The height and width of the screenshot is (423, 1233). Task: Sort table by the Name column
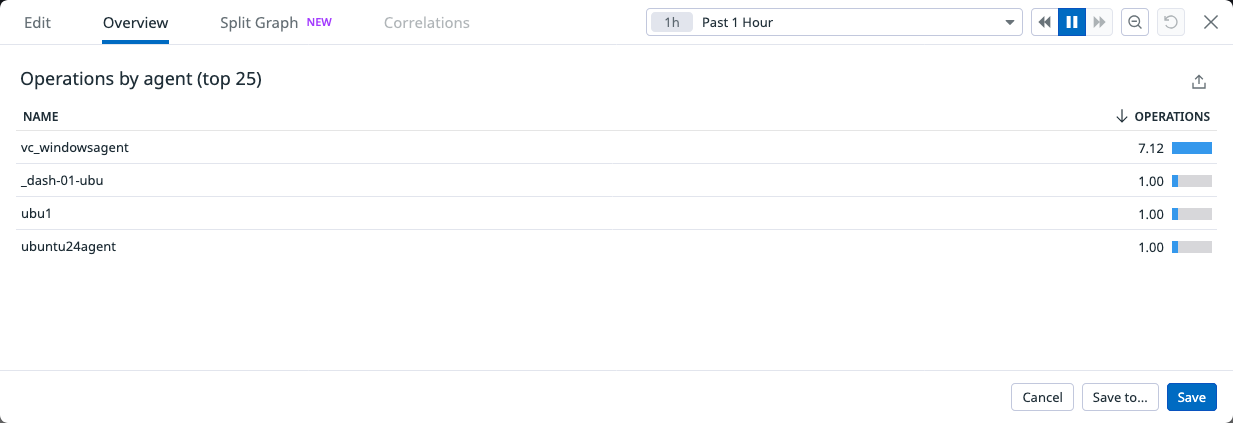tap(41, 117)
